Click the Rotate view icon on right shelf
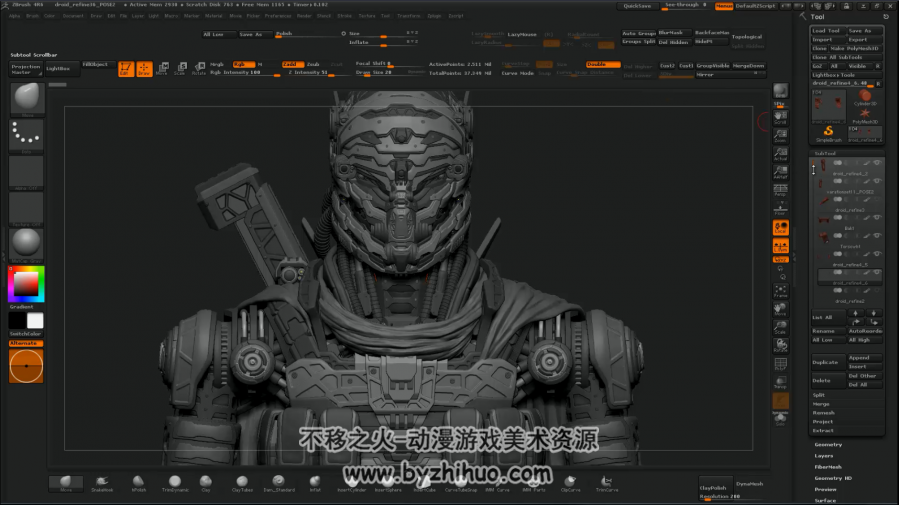Screen dimensions: 899x505 780,346
